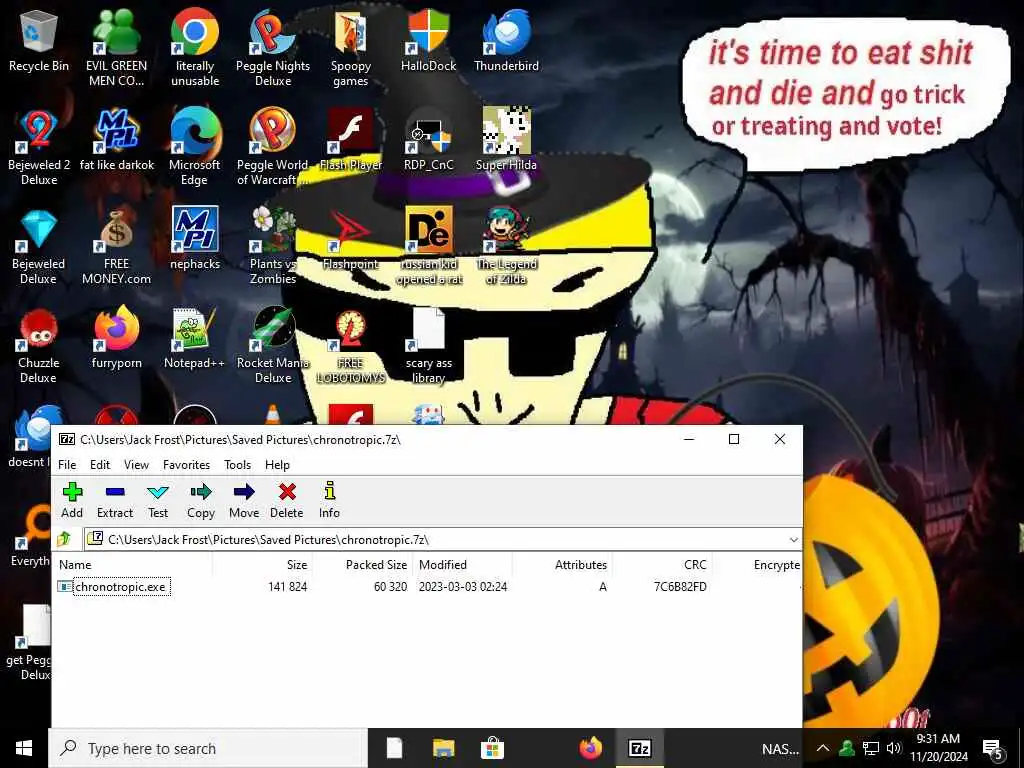The width and height of the screenshot is (1024, 768).
Task: Open the Windows Start button
Action: click(24, 748)
